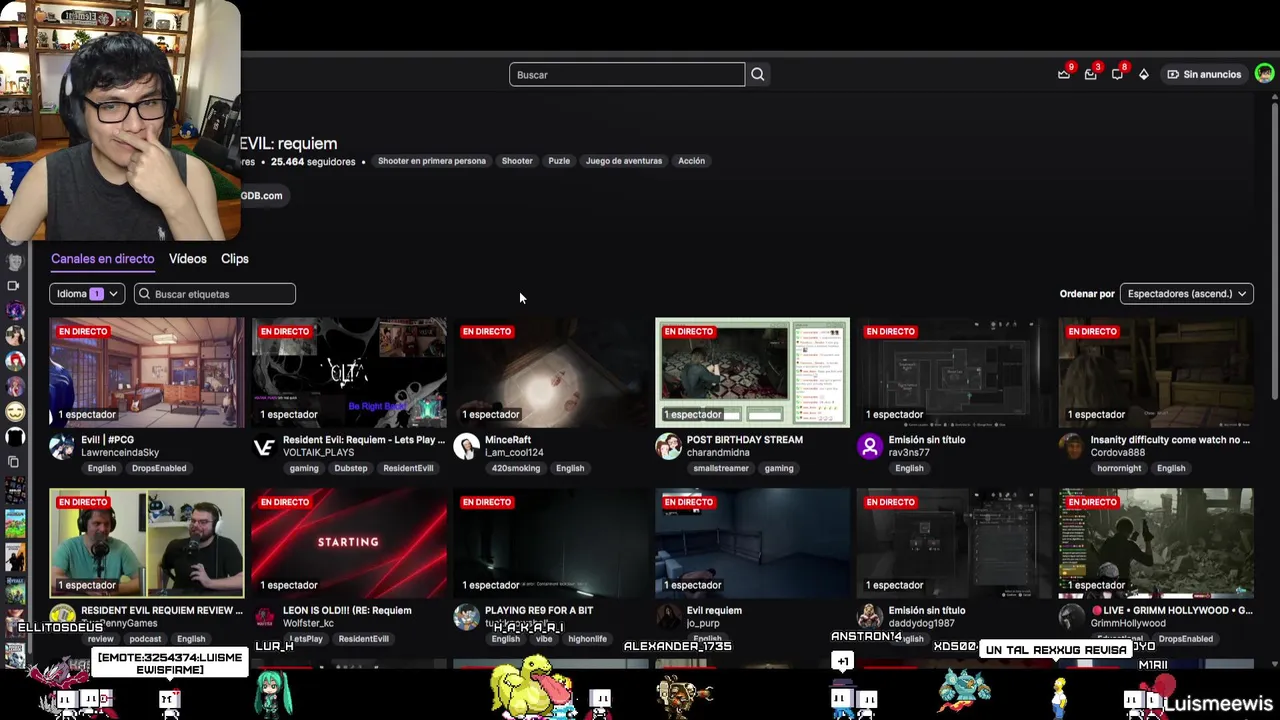The width and height of the screenshot is (1280, 720).
Task: Open the whispers chat icon
Action: pyautogui.click(x=1117, y=74)
